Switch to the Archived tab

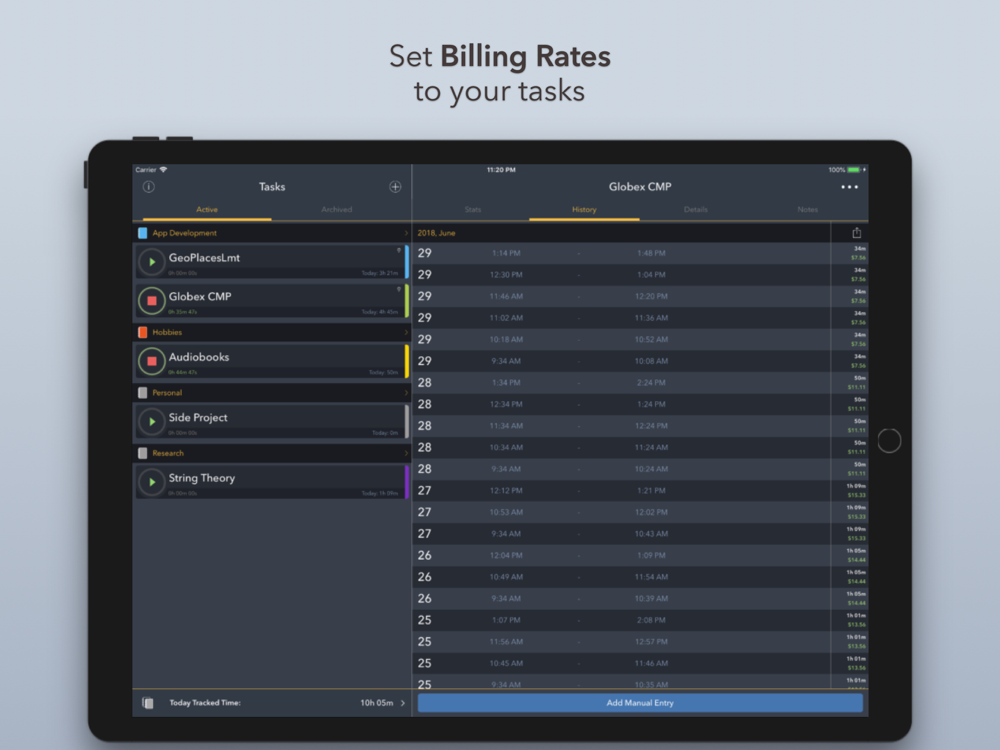[337, 210]
